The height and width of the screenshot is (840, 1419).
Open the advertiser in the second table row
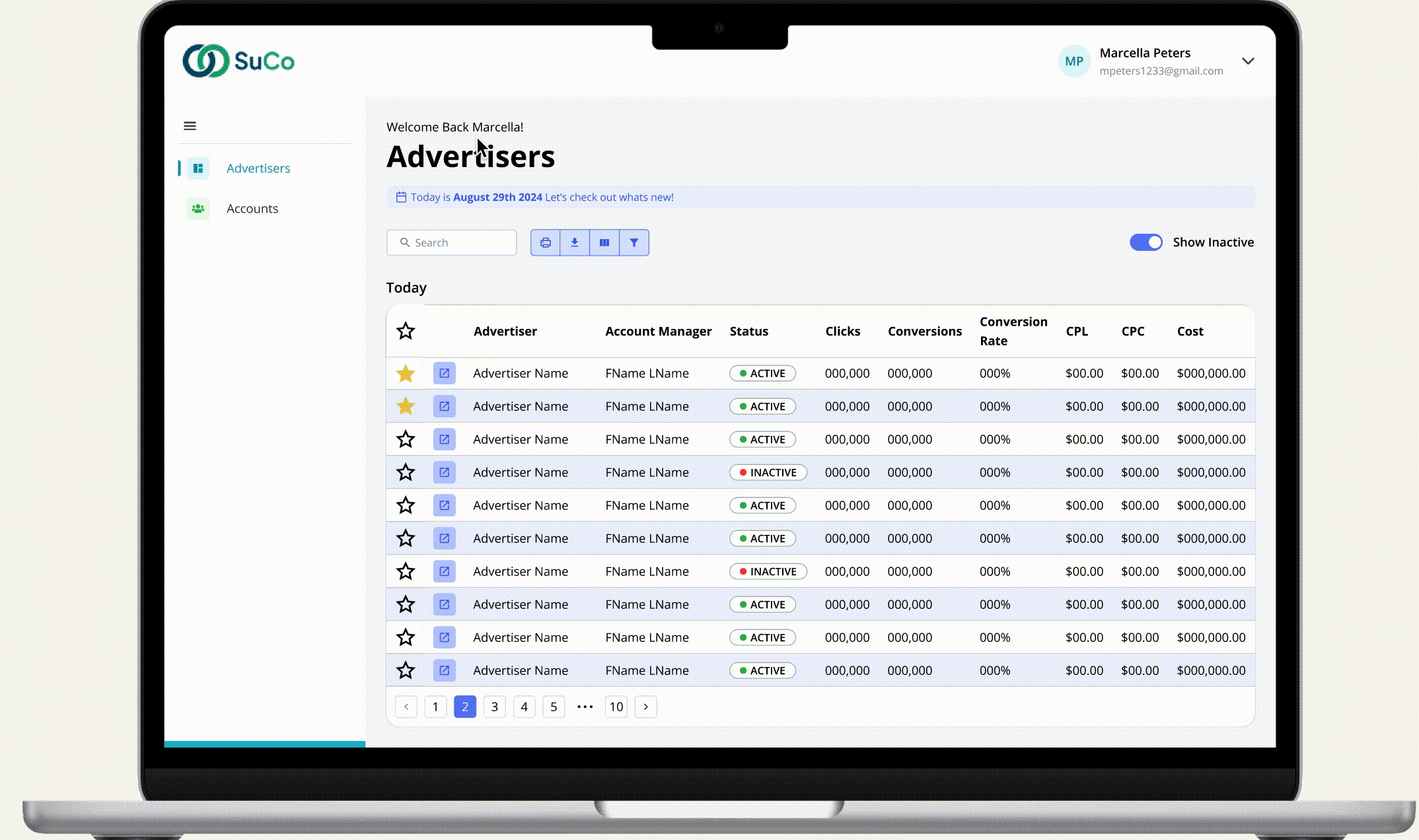(x=445, y=406)
